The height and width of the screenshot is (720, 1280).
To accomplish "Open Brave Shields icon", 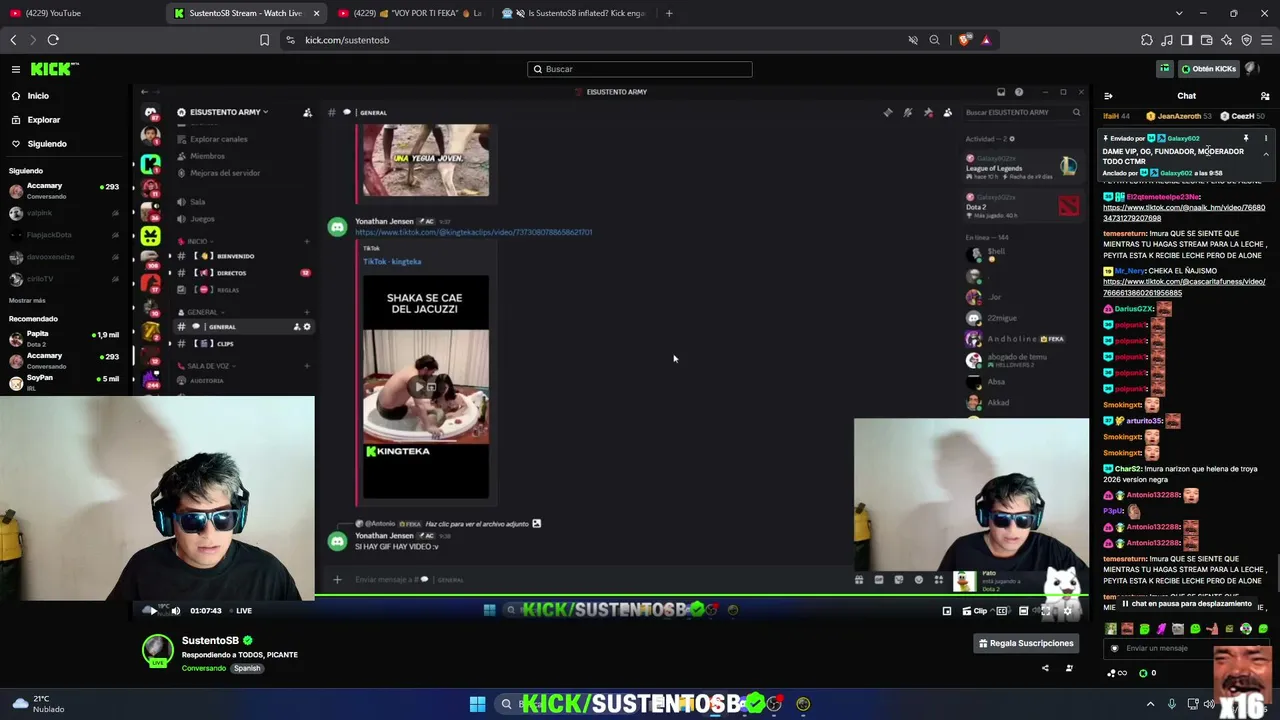I will point(964,40).
